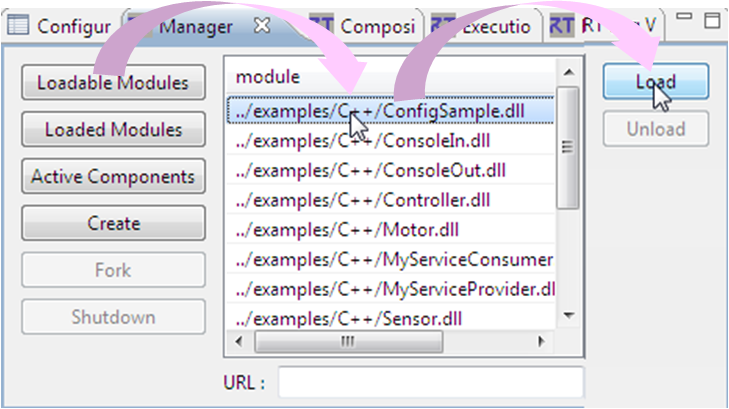The image size is (729, 409).
Task: Load the selected module
Action: pyautogui.click(x=656, y=82)
